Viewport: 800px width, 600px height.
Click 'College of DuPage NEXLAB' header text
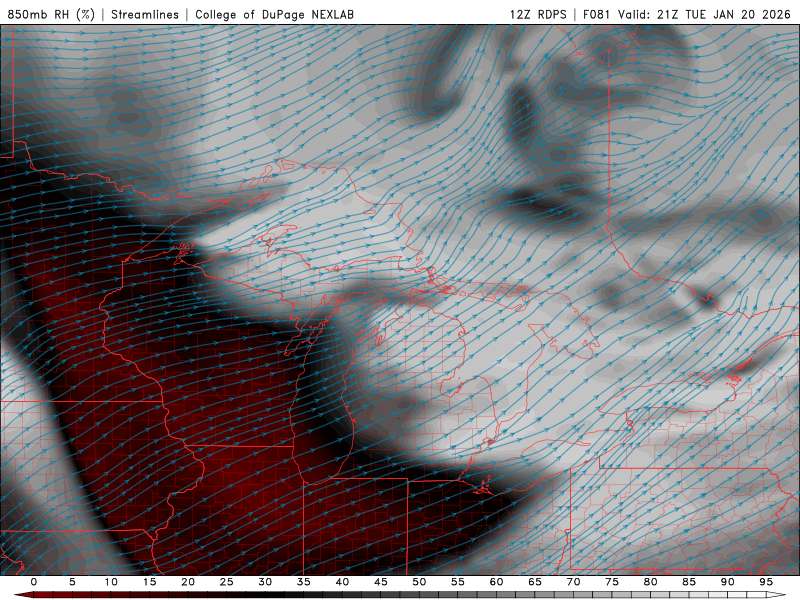click(274, 14)
